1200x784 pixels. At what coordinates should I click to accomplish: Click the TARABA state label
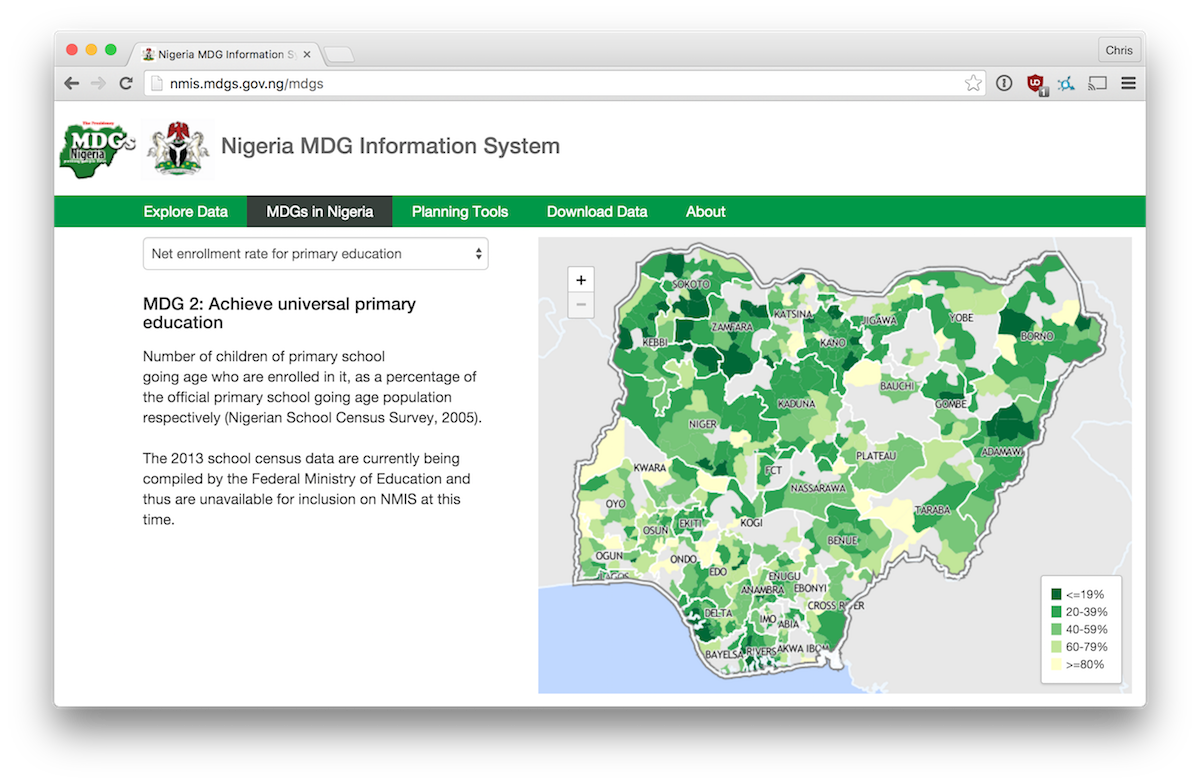pos(932,510)
